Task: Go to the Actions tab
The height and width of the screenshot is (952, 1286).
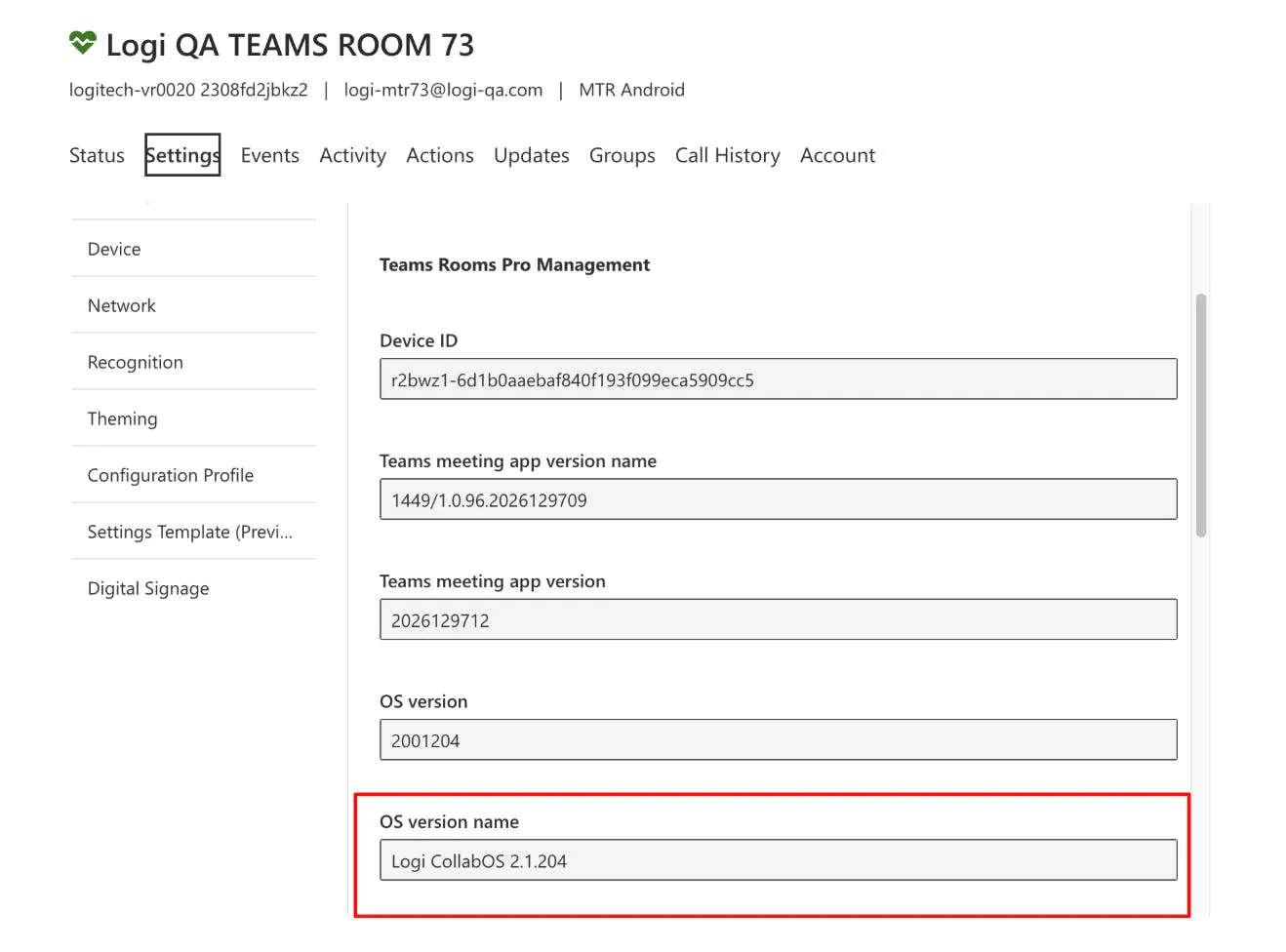Action: [440, 155]
